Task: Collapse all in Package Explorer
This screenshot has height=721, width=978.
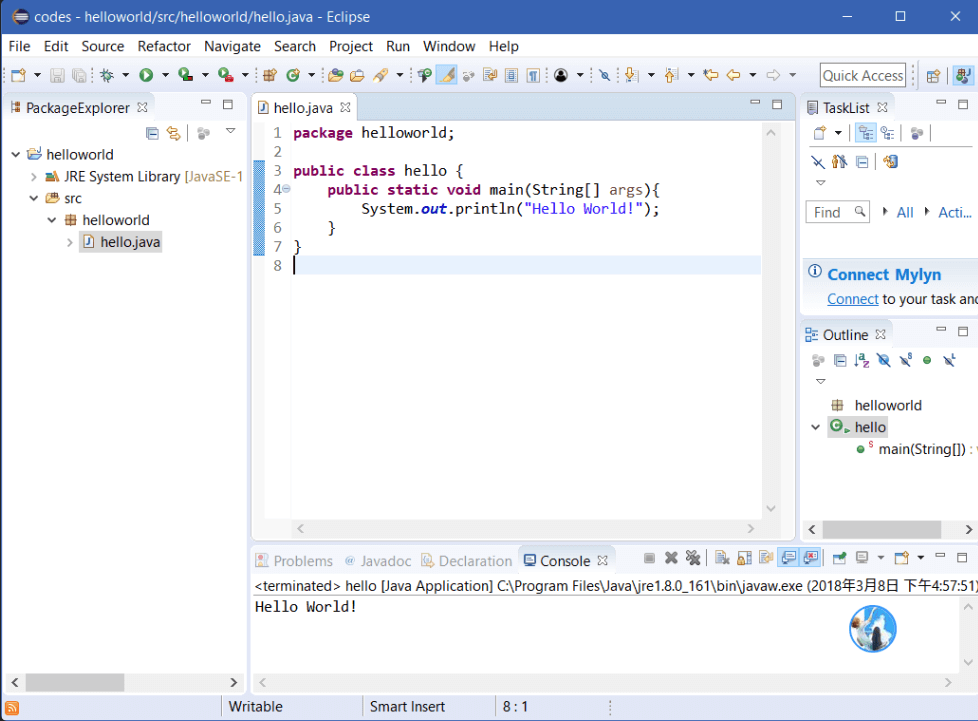Action: point(152,133)
